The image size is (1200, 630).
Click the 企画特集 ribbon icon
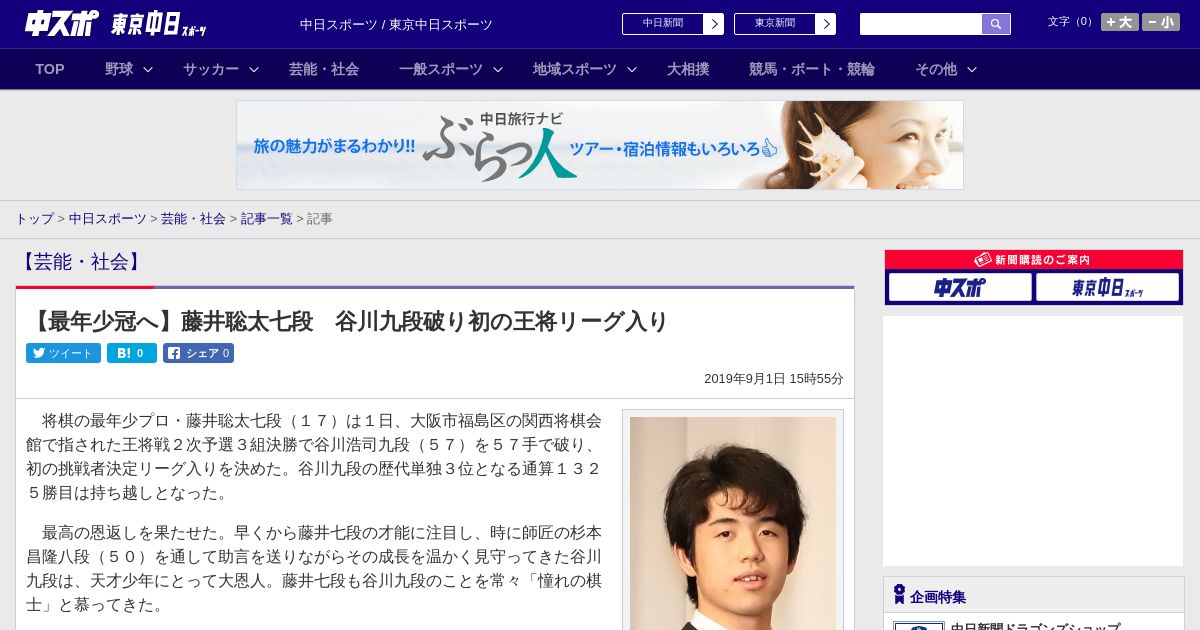[899, 595]
